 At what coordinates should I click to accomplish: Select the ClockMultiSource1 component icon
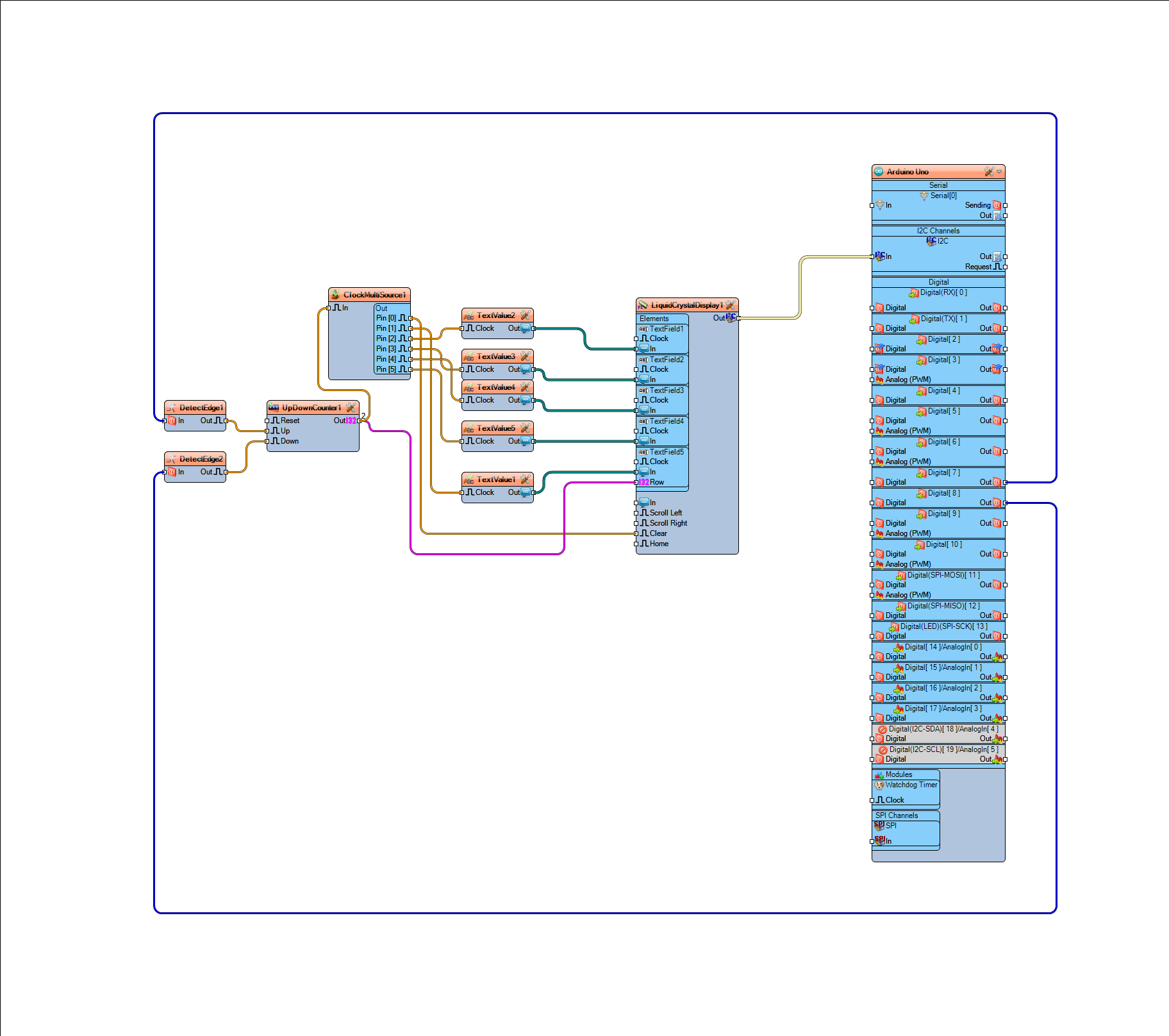(x=335, y=295)
